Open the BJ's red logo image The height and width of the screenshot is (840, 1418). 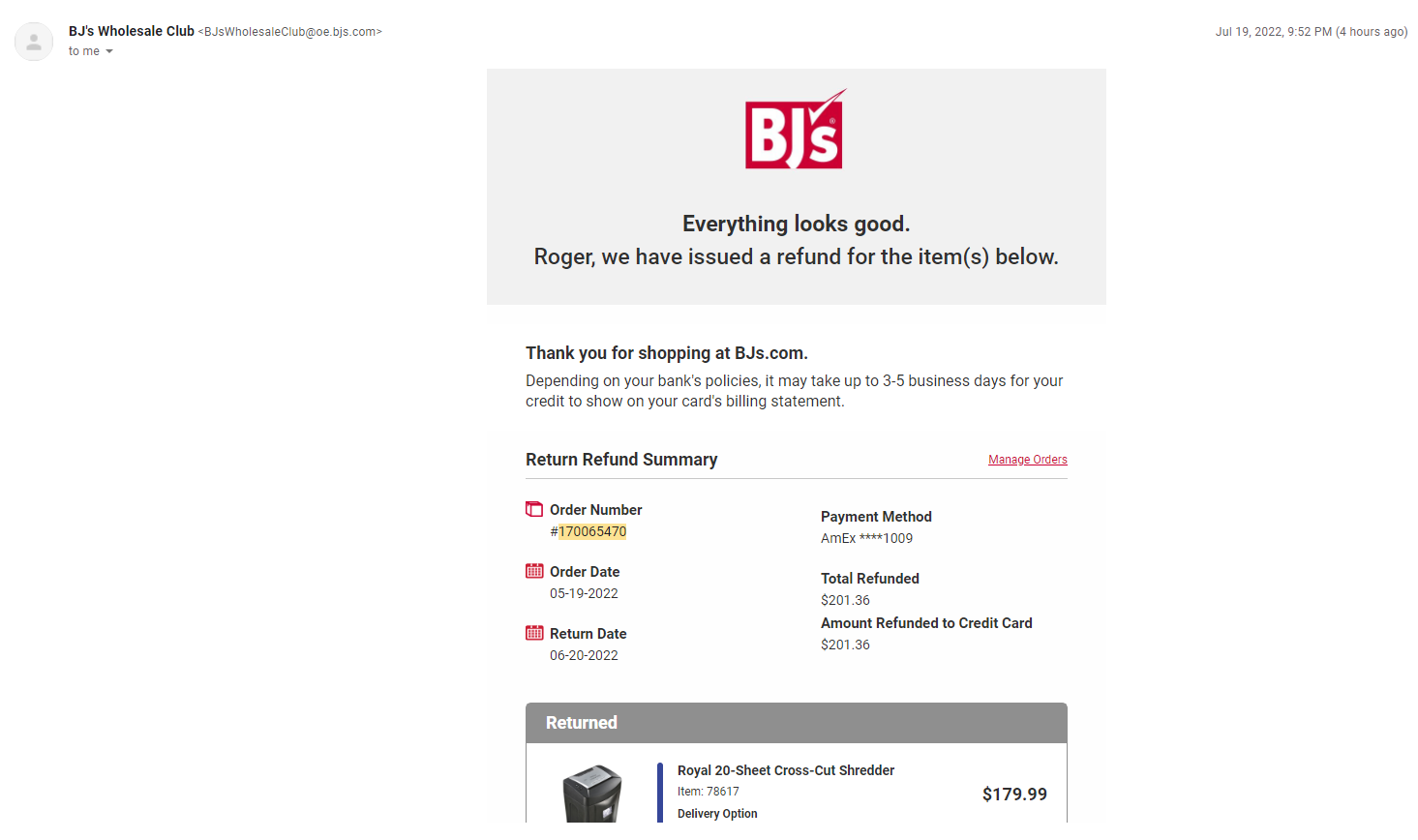pyautogui.click(x=796, y=129)
